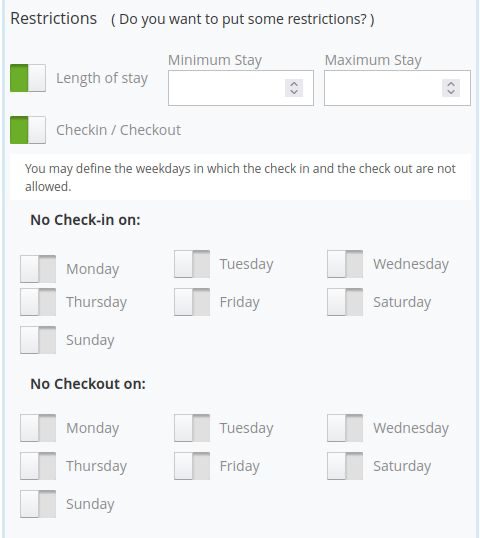480x538 pixels.
Task: Turn on No Check-in for Sunday
Action: pyautogui.click(x=38, y=340)
